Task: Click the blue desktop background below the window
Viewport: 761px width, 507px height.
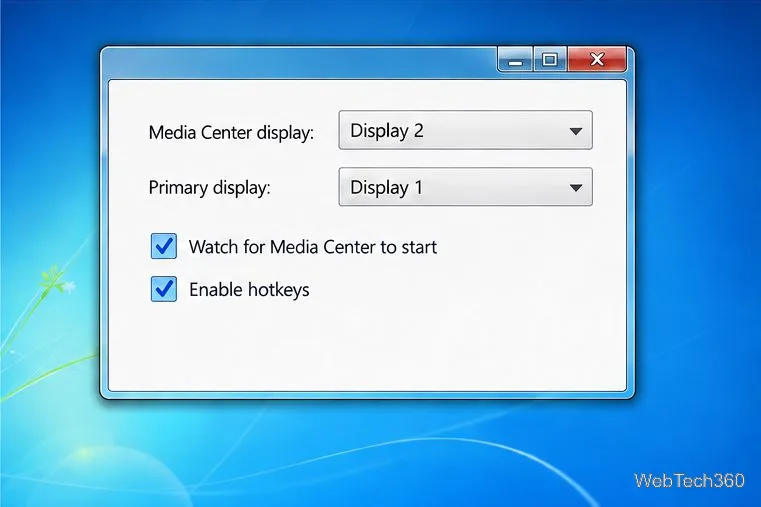Action: pos(369,451)
